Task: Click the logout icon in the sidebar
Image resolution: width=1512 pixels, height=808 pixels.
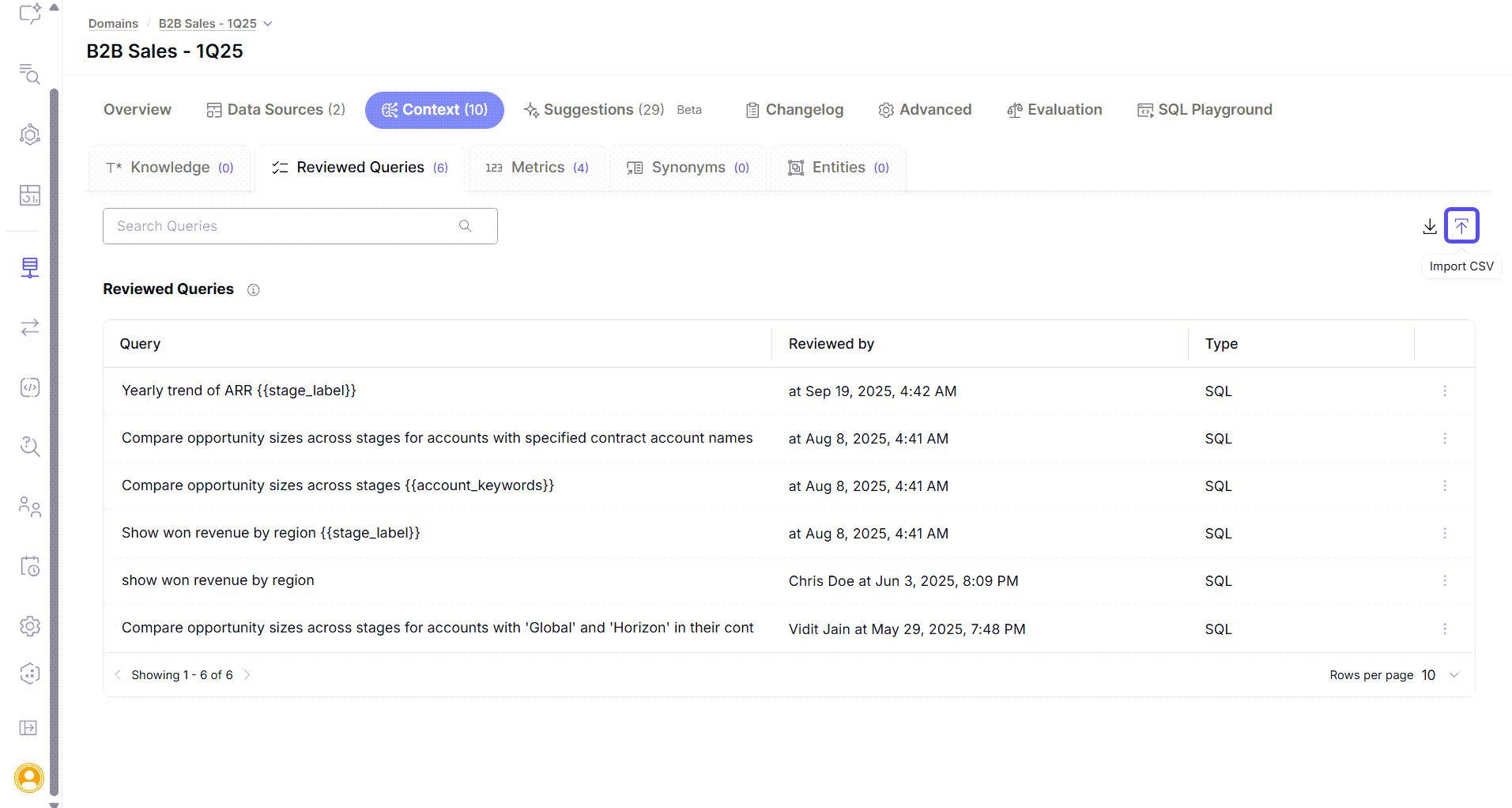Action: coord(28,727)
